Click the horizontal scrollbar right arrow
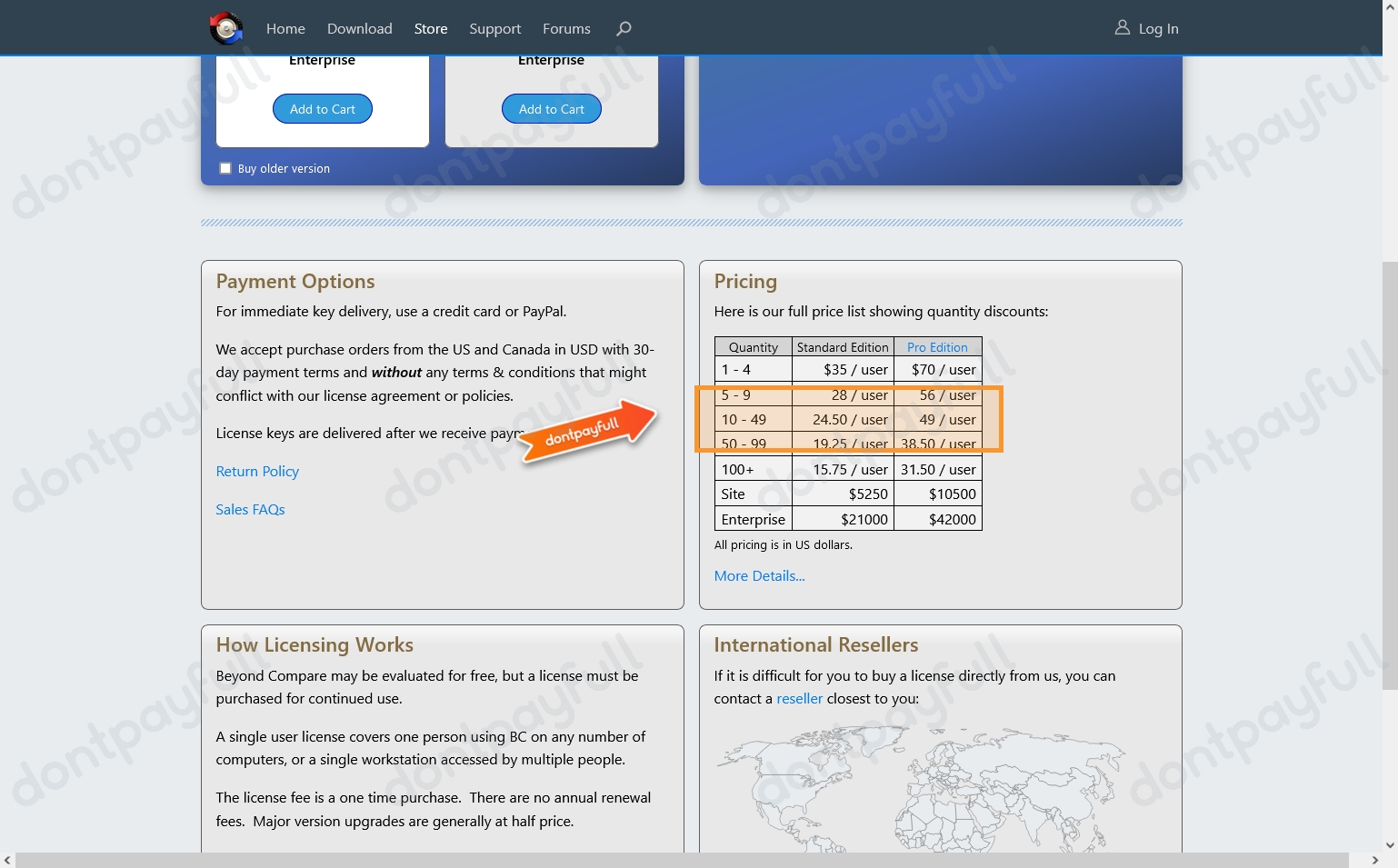 1374,860
